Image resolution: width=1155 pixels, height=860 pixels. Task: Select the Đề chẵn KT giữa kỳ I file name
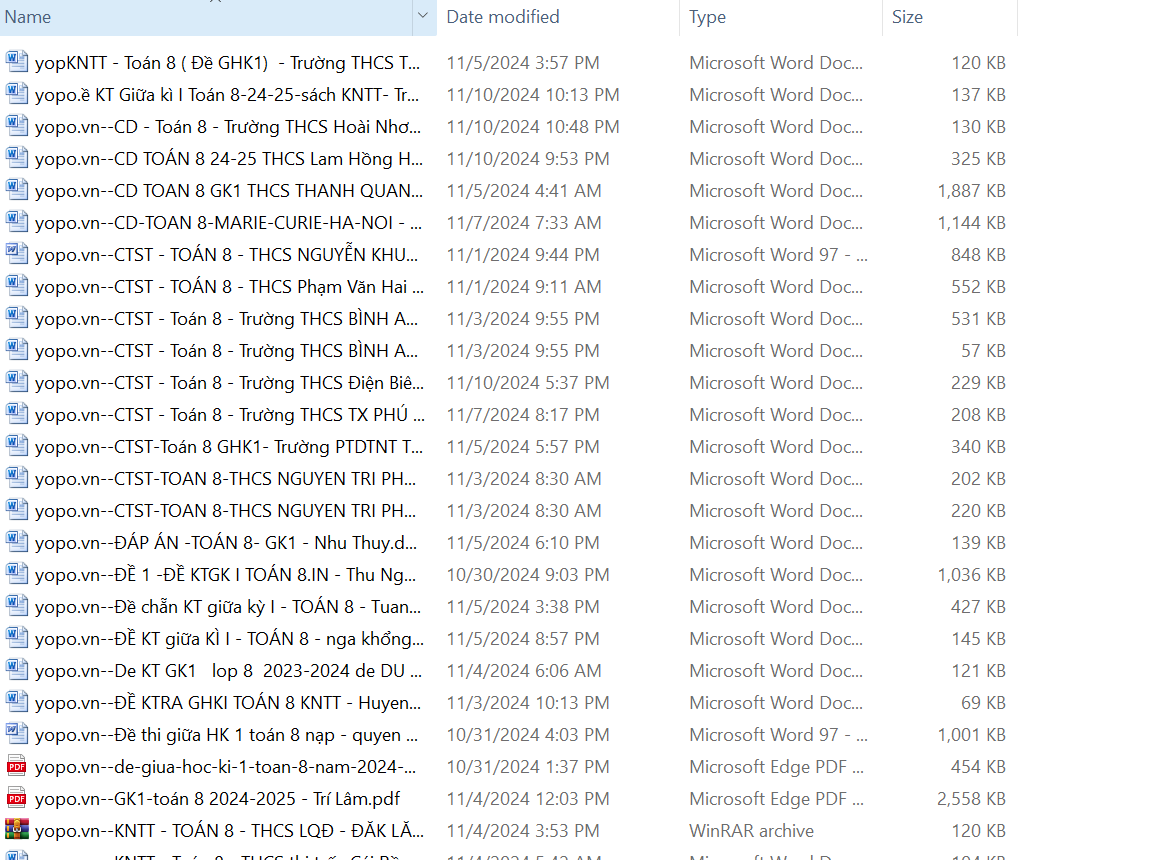(228, 607)
